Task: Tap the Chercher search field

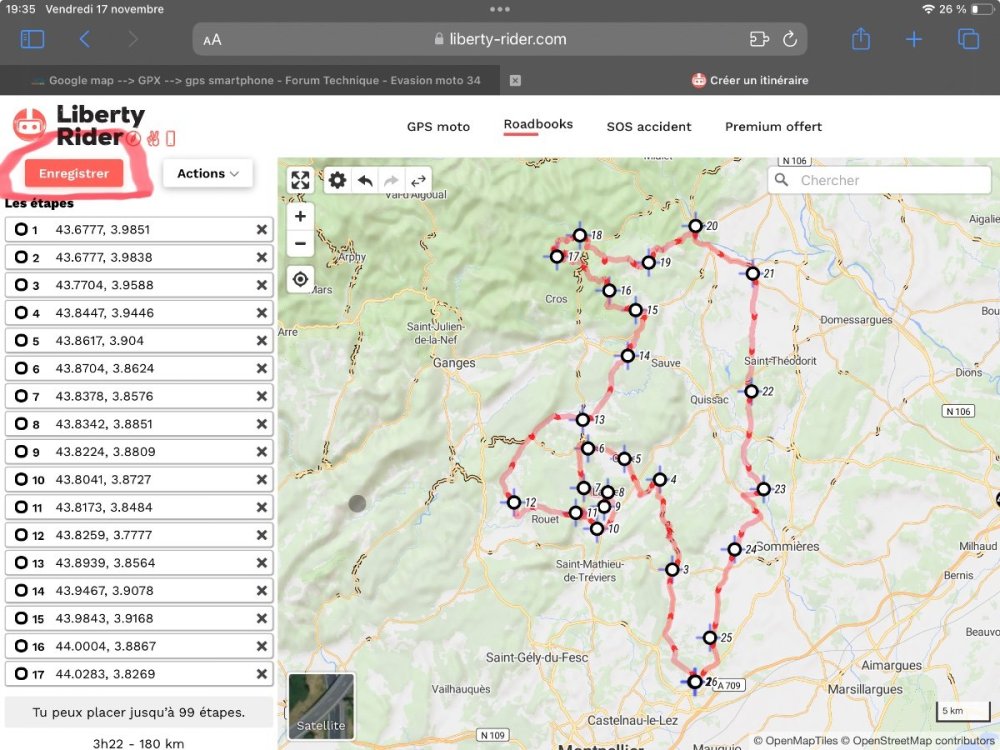Action: [x=890, y=180]
